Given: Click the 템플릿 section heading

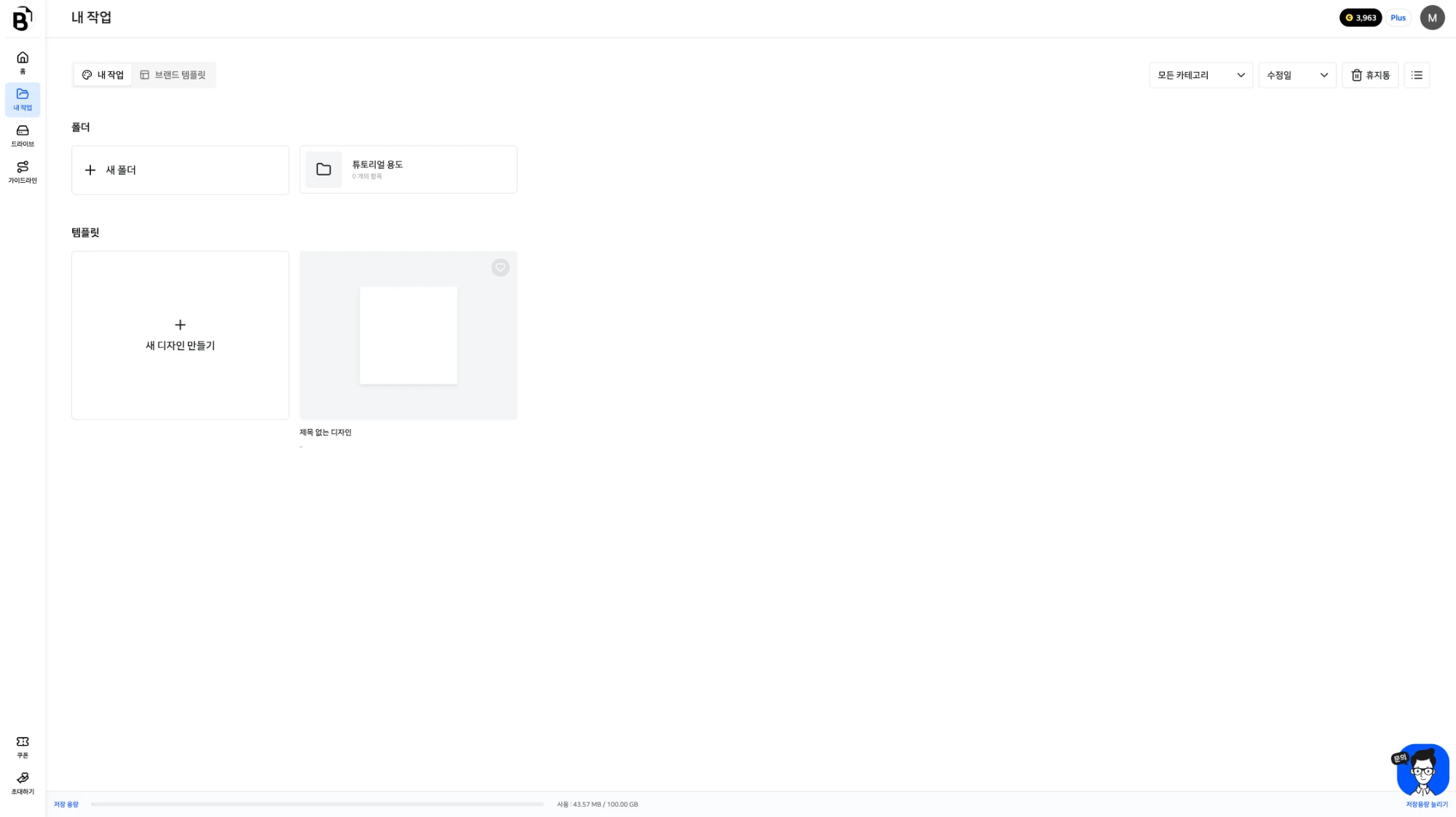Looking at the screenshot, I should coord(85,233).
